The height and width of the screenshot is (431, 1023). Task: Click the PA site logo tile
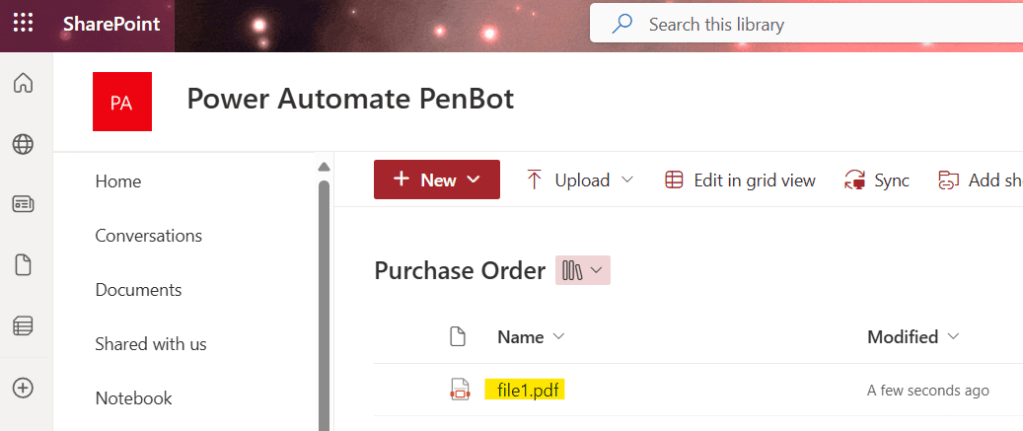tap(122, 101)
